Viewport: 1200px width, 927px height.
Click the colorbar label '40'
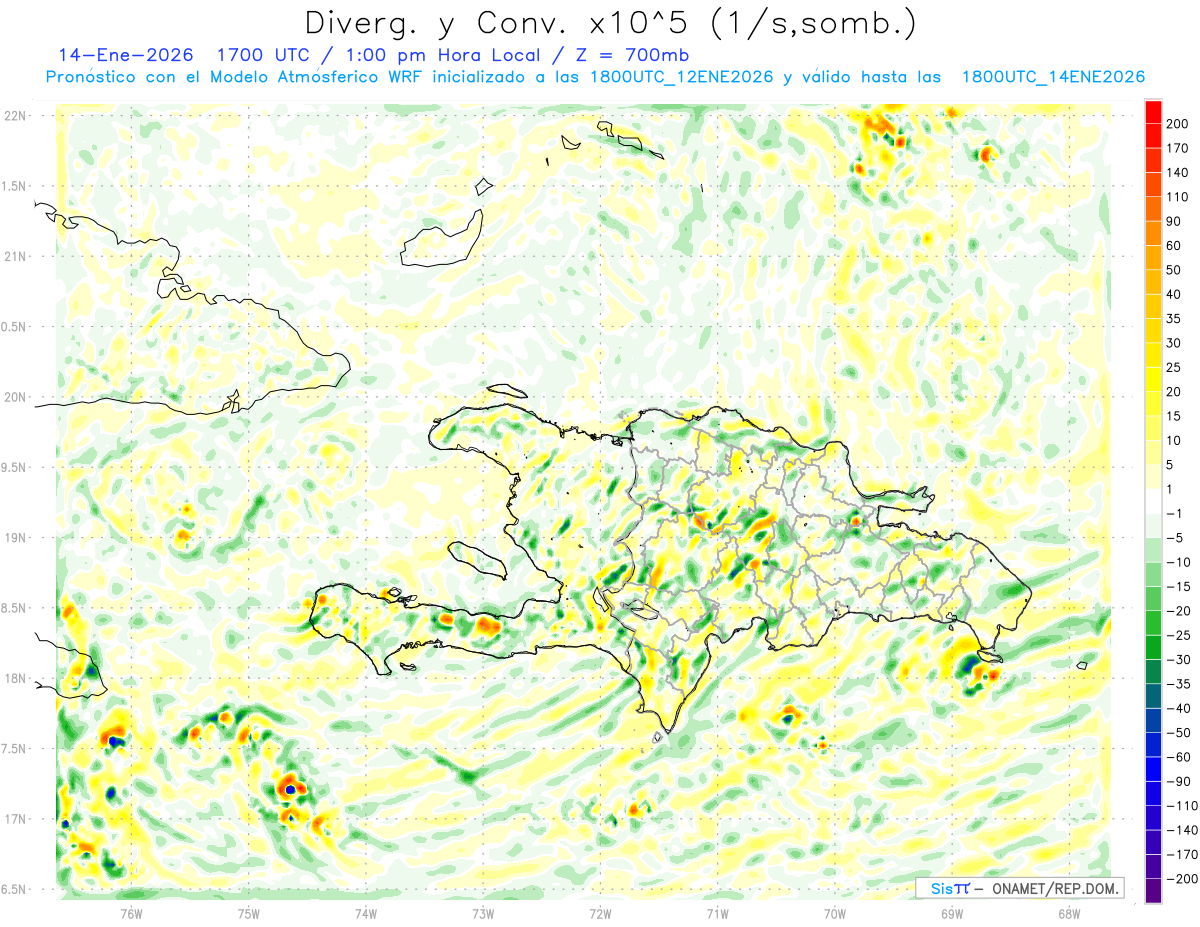click(x=1175, y=294)
